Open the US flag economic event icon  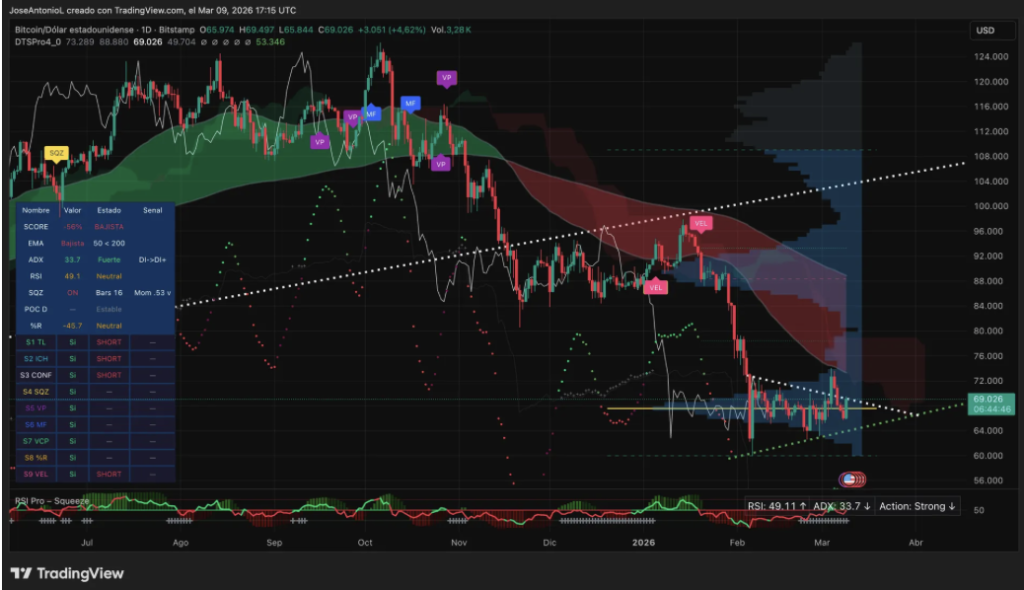click(x=852, y=479)
